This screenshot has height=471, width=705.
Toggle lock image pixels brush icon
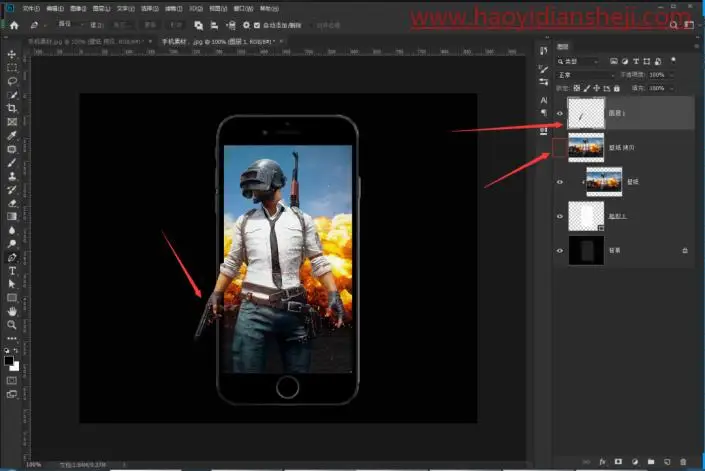pyautogui.click(x=587, y=88)
